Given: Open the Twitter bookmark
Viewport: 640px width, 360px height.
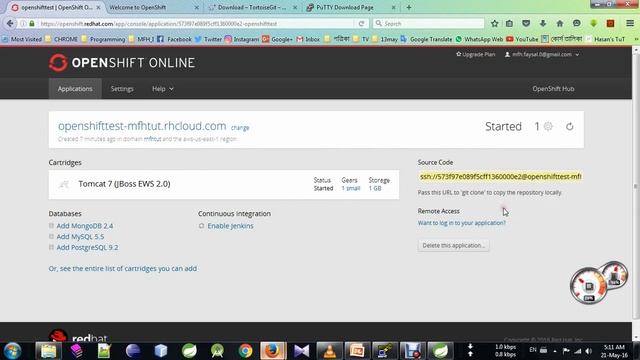Looking at the screenshot, I should coord(208,39).
